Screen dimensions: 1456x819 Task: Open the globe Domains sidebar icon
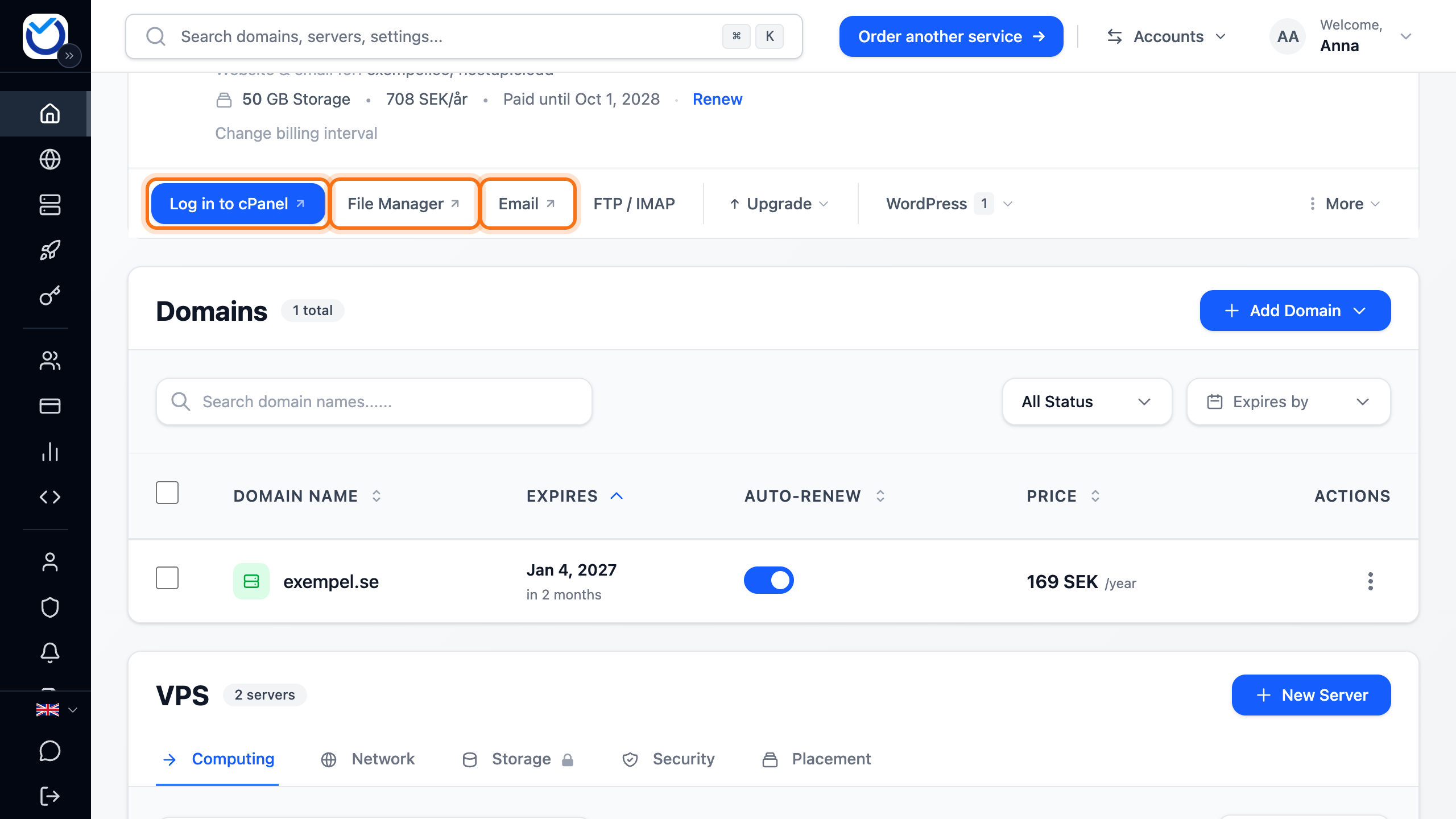point(50,159)
